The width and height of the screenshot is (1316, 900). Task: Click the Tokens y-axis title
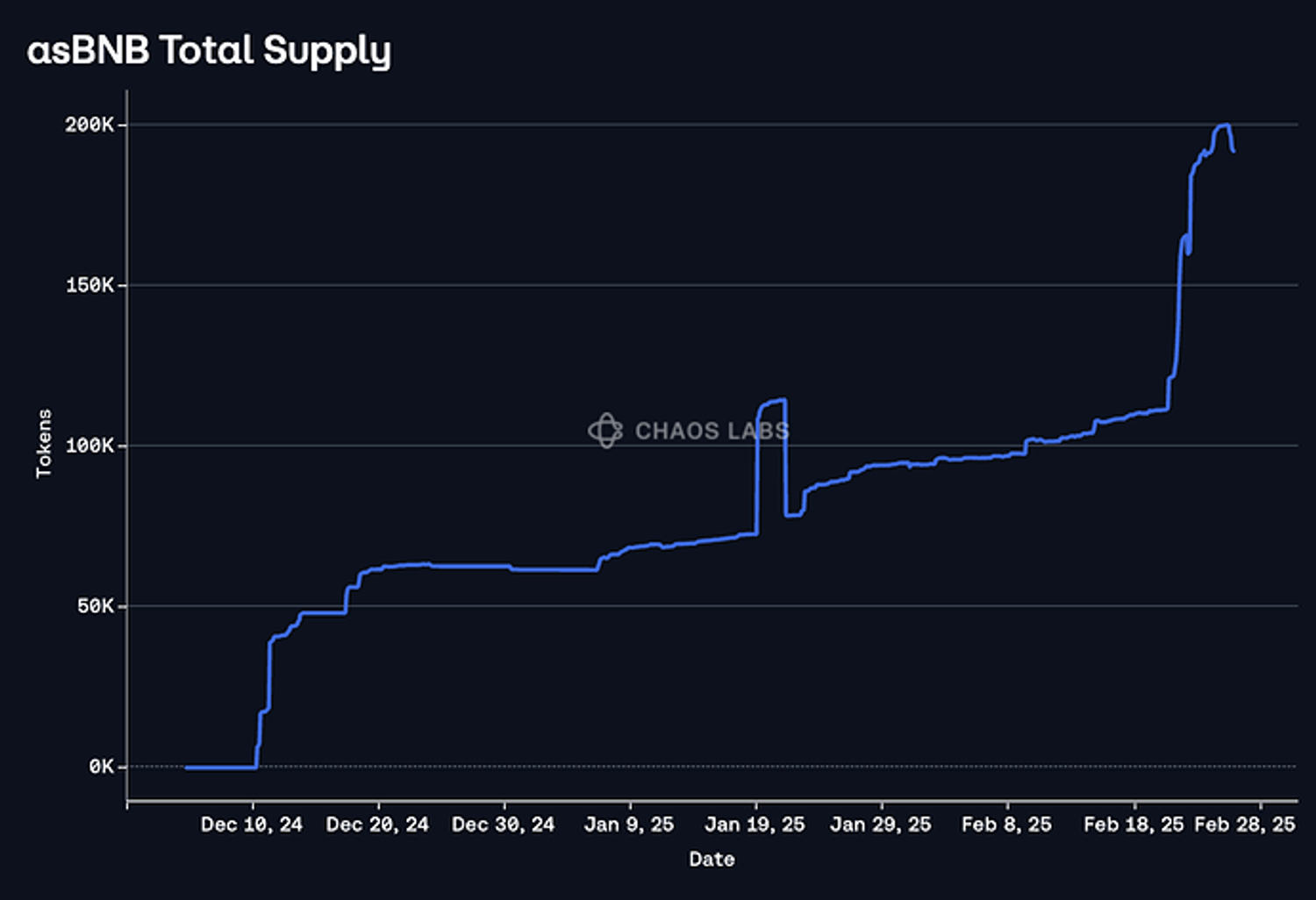(44, 443)
